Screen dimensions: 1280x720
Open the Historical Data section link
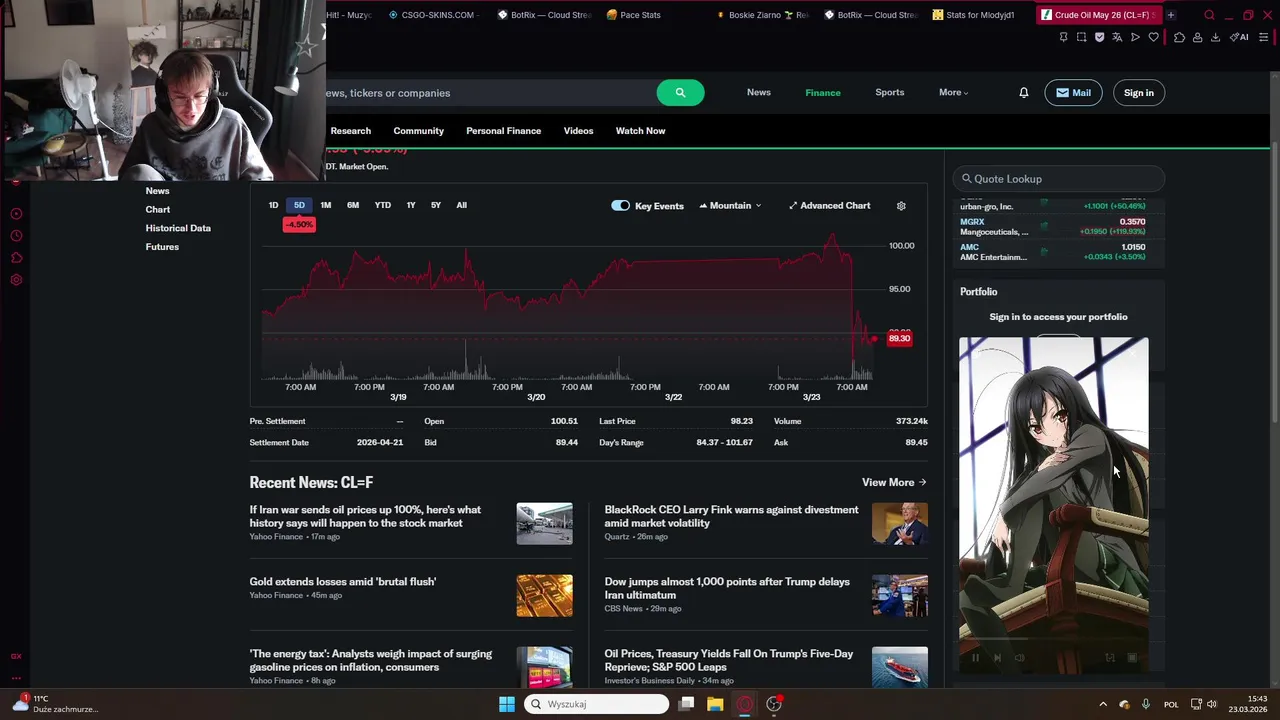tap(178, 228)
